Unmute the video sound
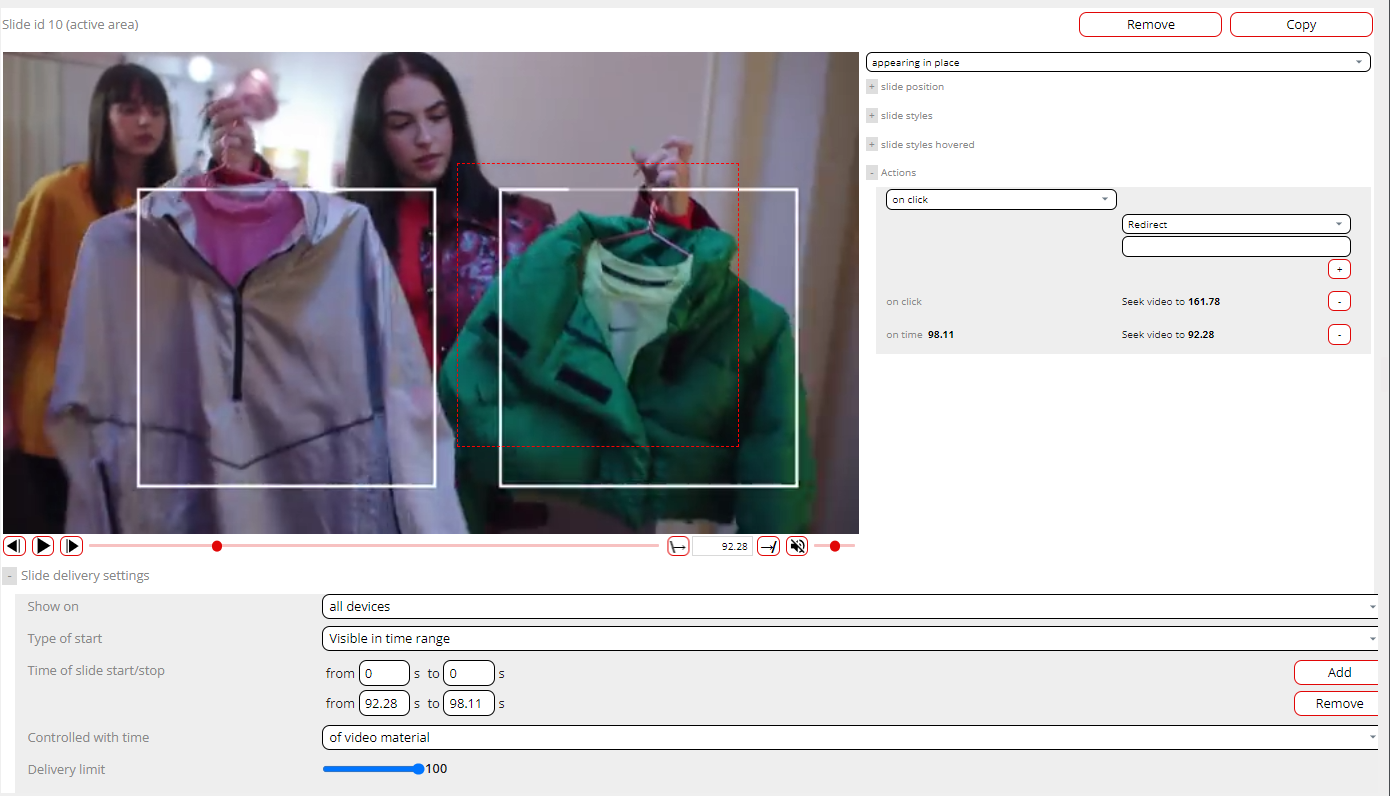 click(x=797, y=546)
